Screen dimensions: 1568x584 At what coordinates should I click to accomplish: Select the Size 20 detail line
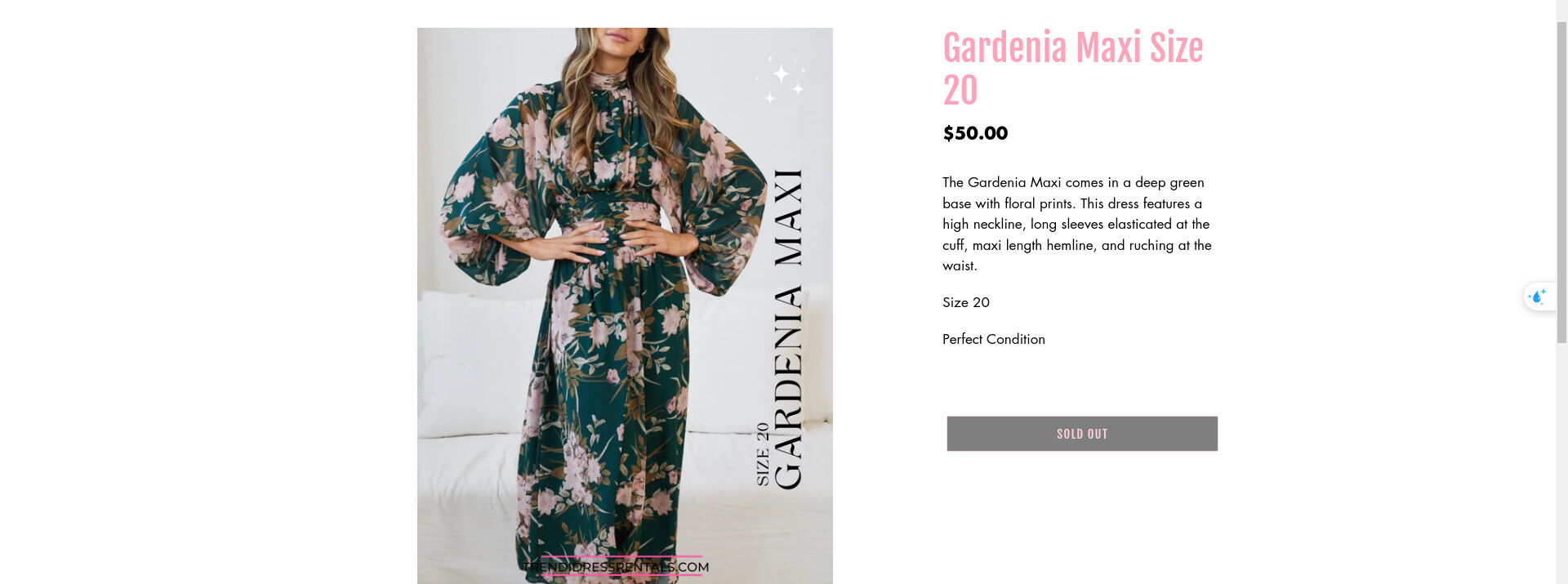(x=966, y=302)
